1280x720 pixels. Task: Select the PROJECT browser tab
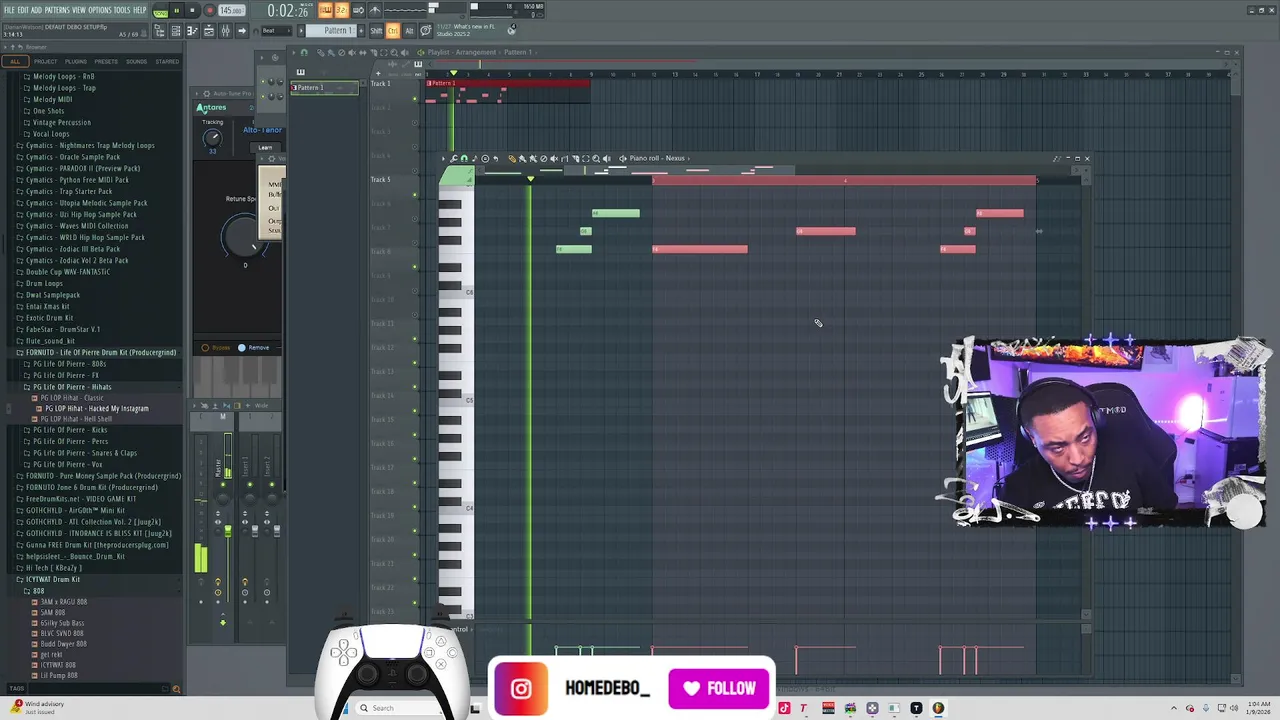(45, 61)
